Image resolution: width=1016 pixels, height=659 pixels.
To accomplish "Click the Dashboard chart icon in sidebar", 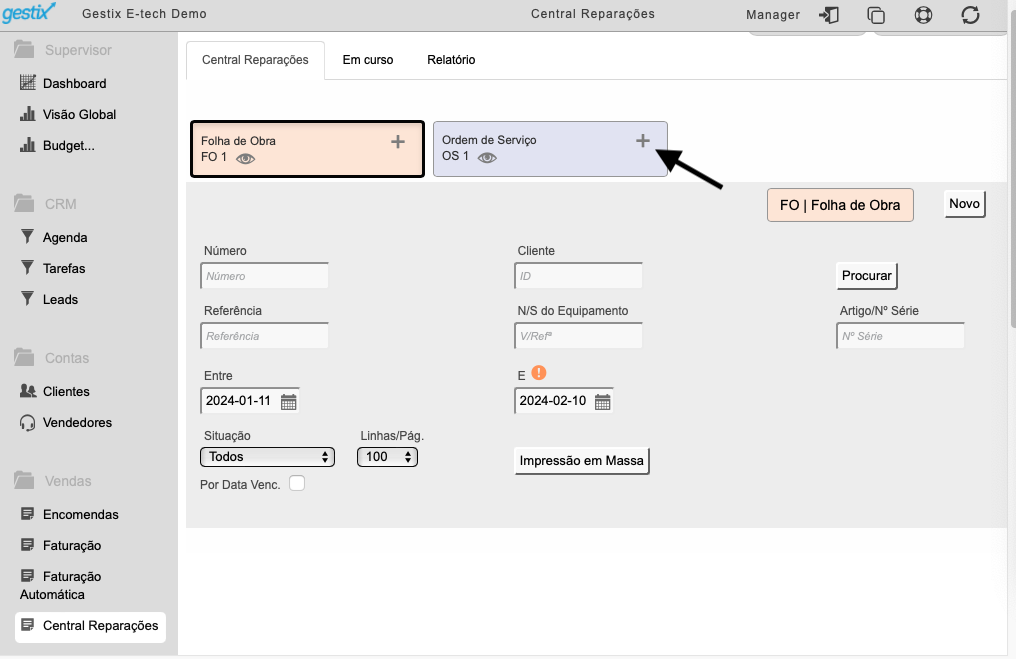I will pos(27,82).
